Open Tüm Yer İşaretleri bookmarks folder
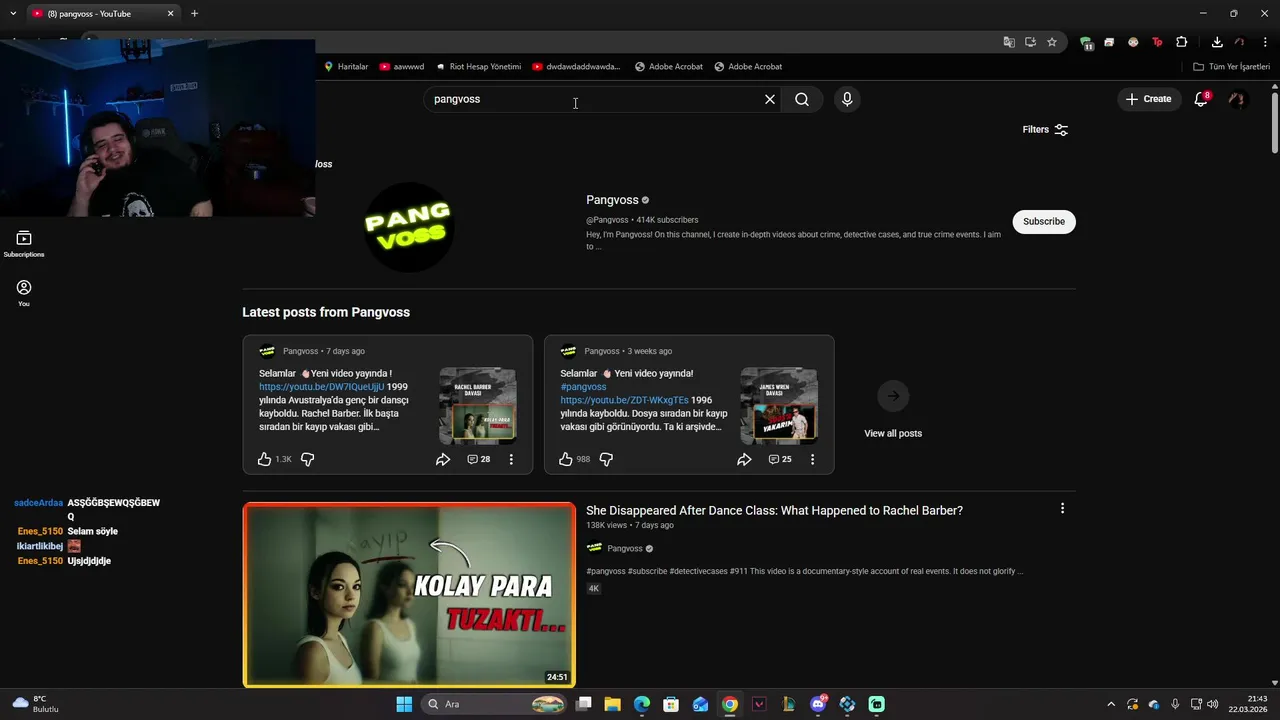The height and width of the screenshot is (720, 1280). pos(1232,67)
